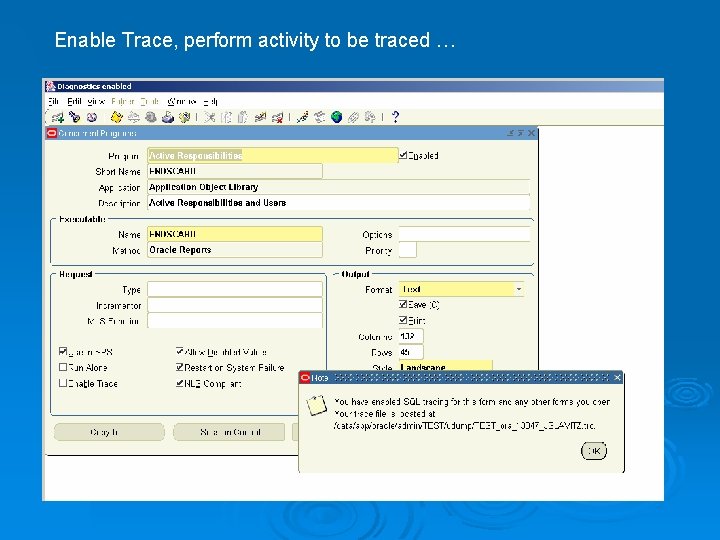Screen dimensions: 720x540
Task: Click the Request Type input field
Action: pyautogui.click(x=235, y=289)
